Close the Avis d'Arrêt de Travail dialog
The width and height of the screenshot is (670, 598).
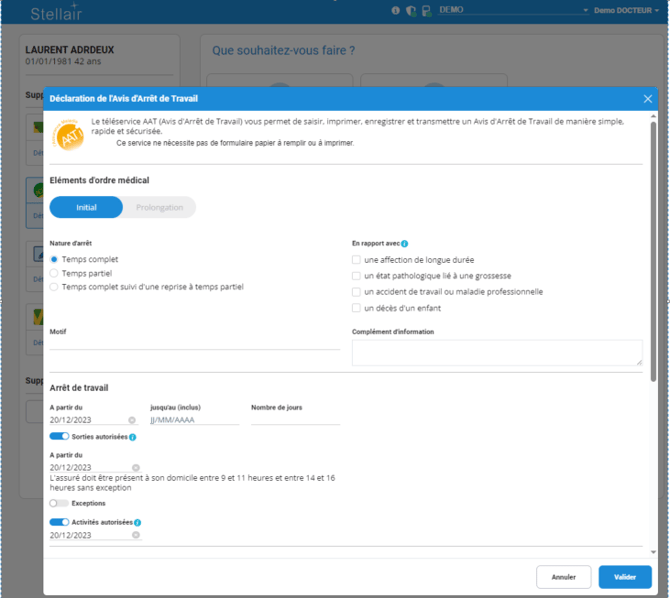(x=647, y=99)
